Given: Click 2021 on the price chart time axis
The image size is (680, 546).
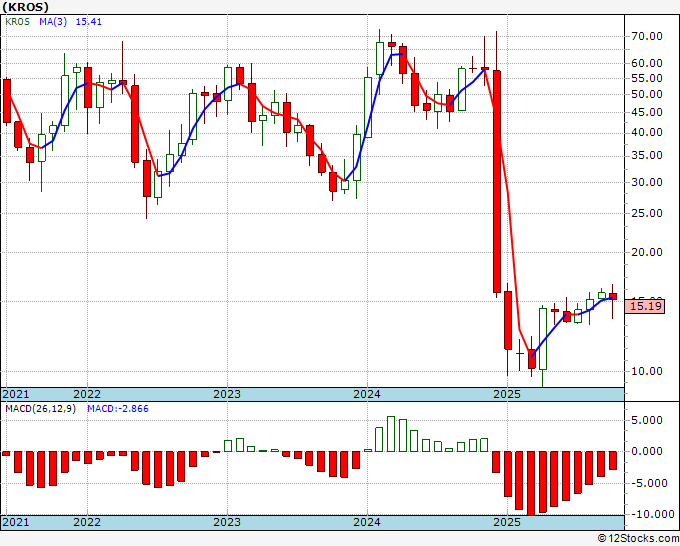Looking at the screenshot, I should [16, 394].
